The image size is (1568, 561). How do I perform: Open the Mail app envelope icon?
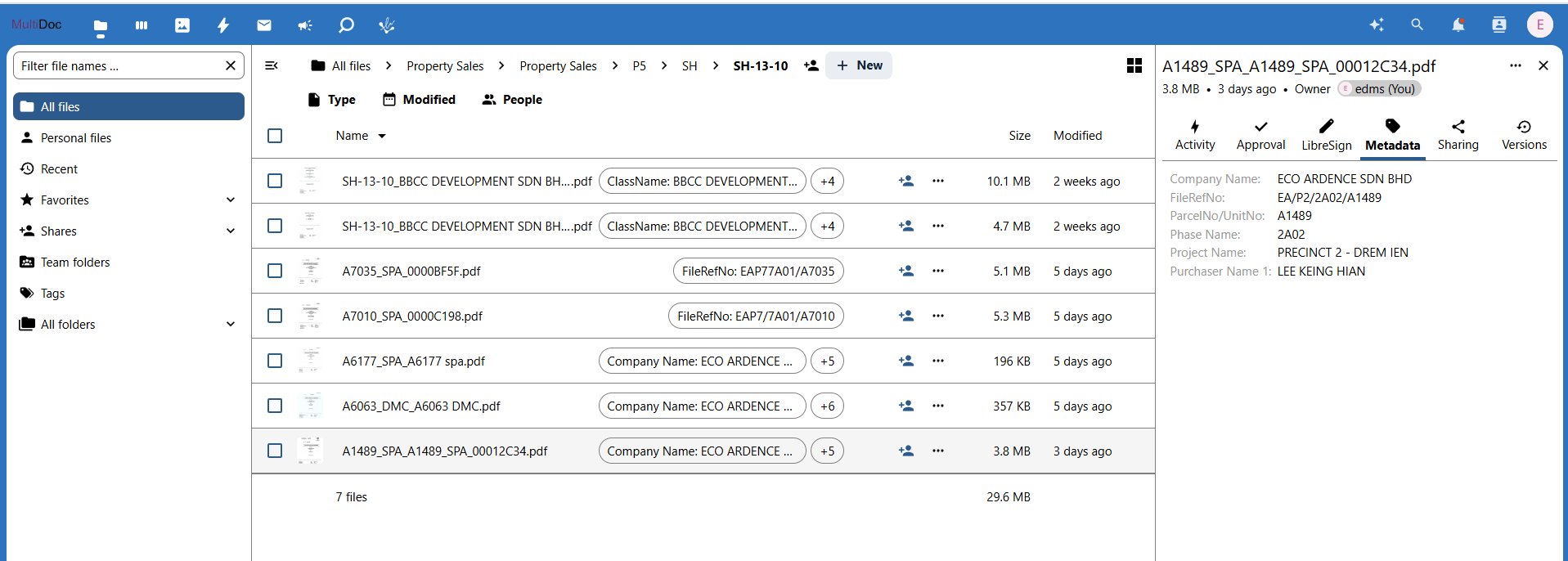pyautogui.click(x=263, y=25)
